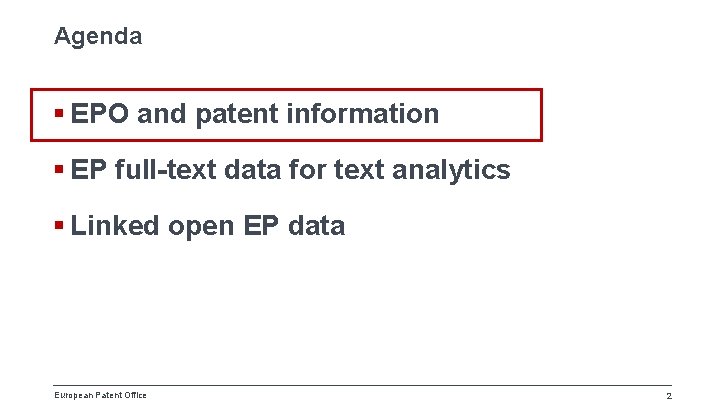Screen dimensions: 720x405
Task: Click the European Patent Office footer text
Action: click(101, 395)
